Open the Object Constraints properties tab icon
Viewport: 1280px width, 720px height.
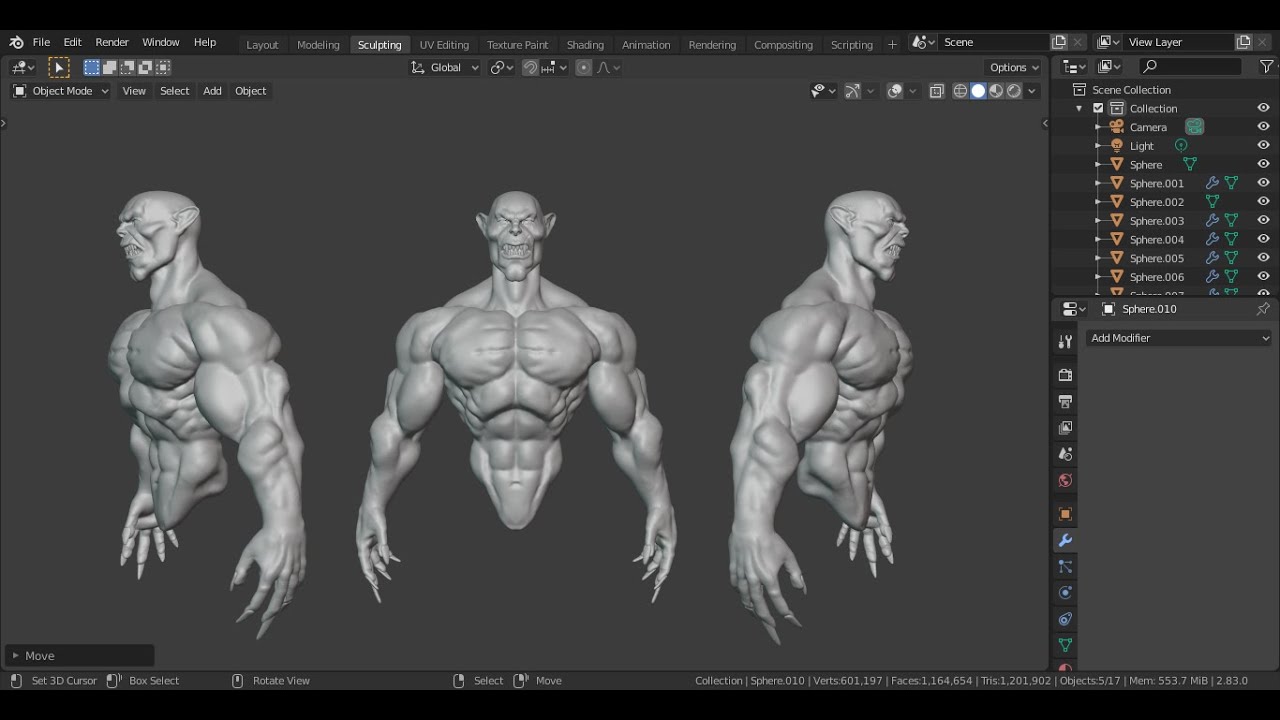coord(1065,619)
